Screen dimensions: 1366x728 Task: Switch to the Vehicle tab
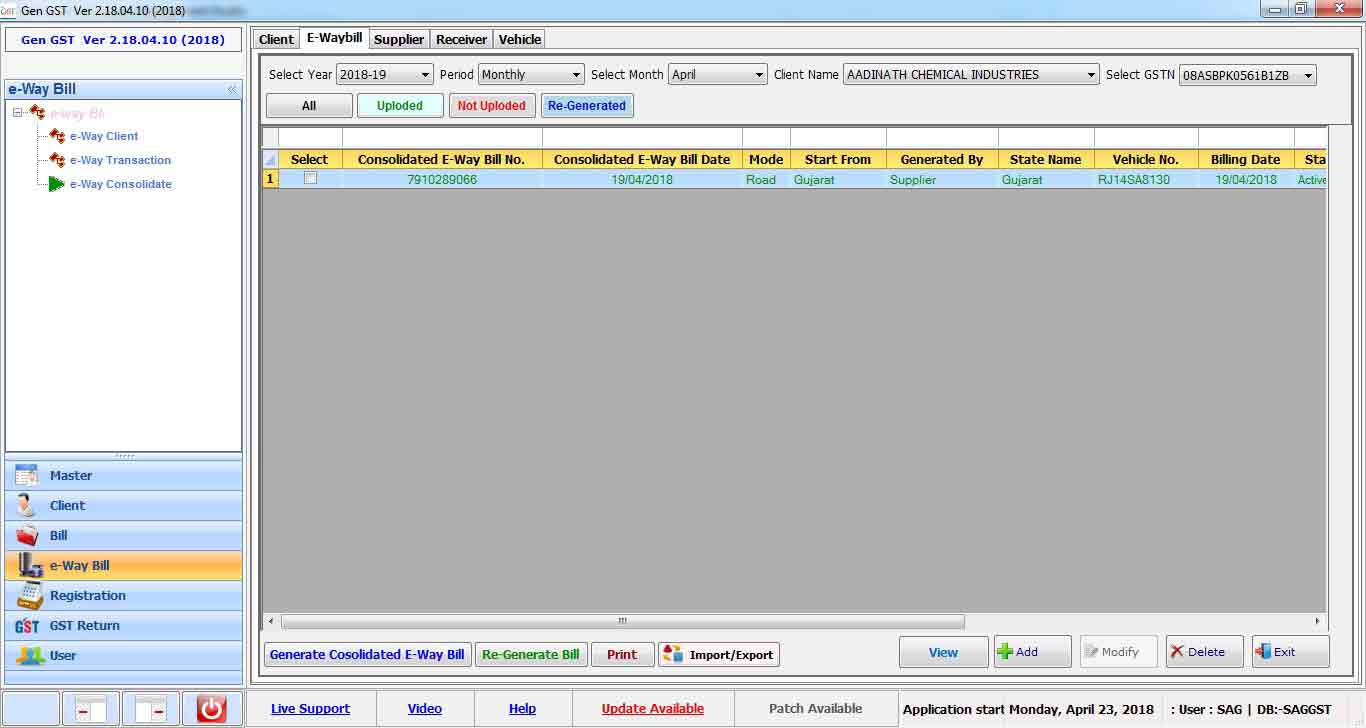tap(520, 40)
